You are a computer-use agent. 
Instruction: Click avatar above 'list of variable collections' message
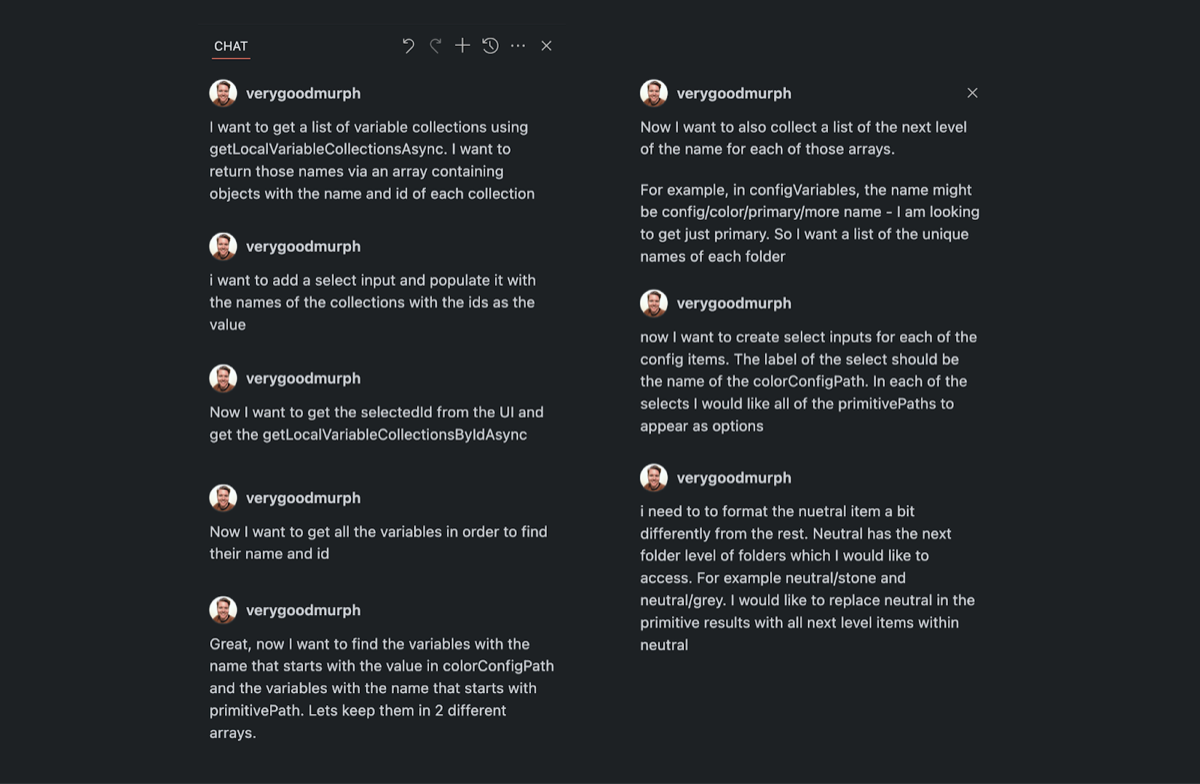[223, 93]
